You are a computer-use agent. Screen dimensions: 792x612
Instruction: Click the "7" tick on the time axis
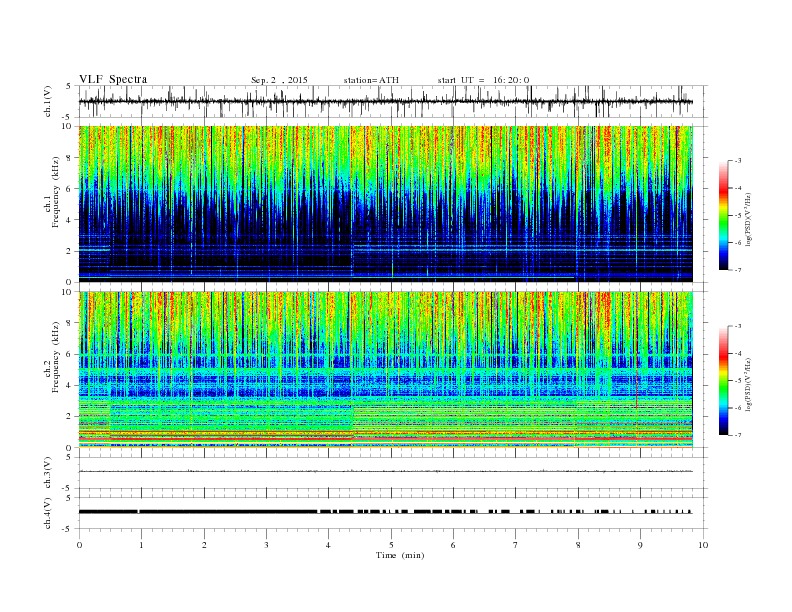click(515, 545)
